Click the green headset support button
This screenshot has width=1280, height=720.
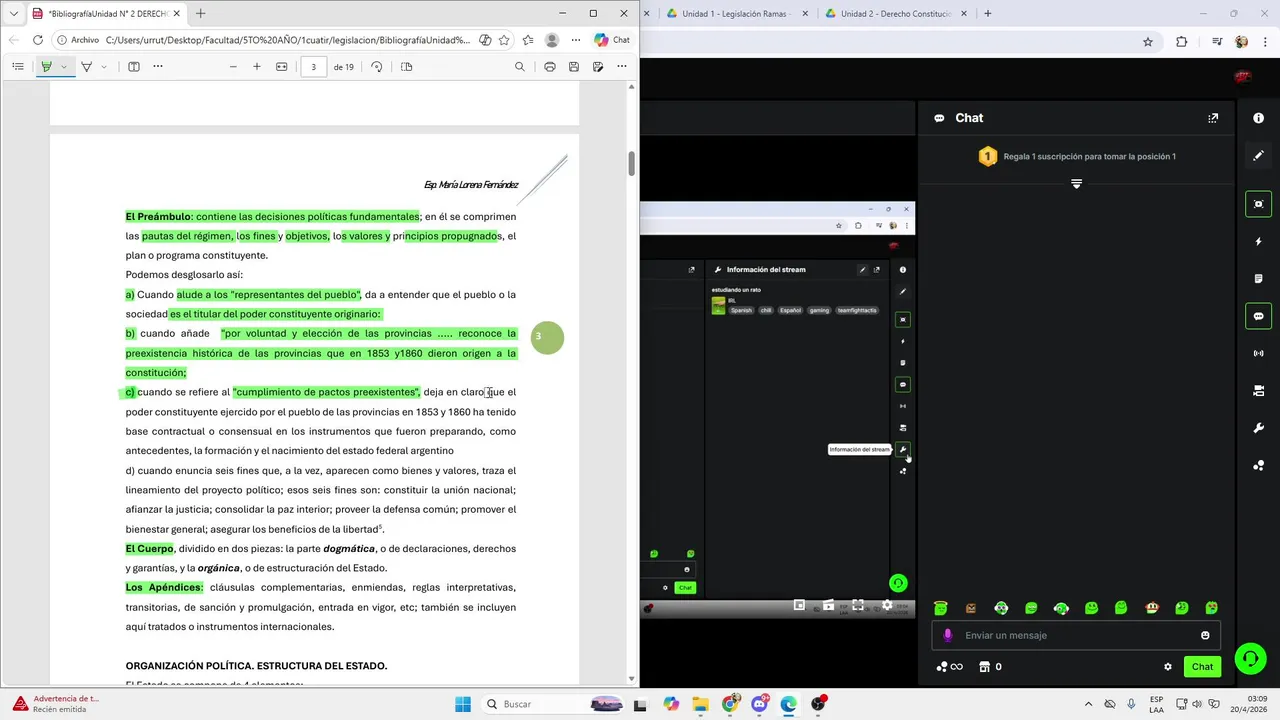pos(1250,658)
